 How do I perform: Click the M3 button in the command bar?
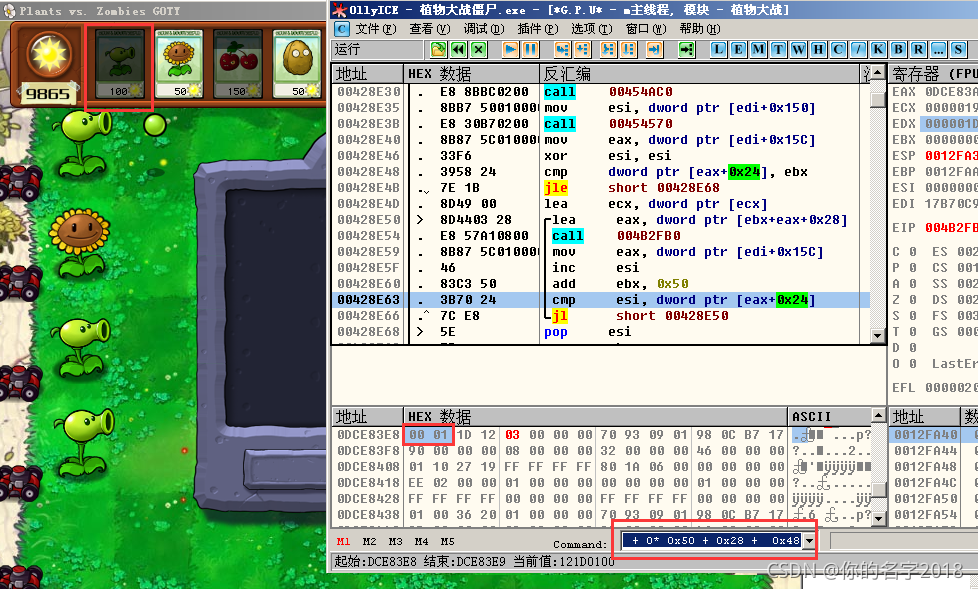tap(395, 542)
